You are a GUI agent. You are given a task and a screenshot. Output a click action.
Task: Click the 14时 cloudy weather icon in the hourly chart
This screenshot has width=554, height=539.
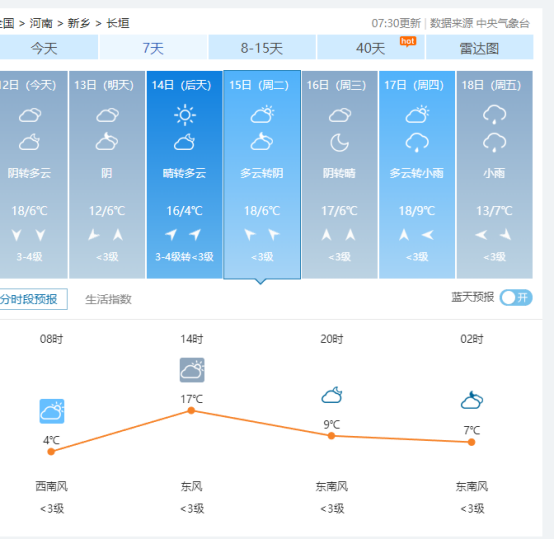click(x=192, y=370)
